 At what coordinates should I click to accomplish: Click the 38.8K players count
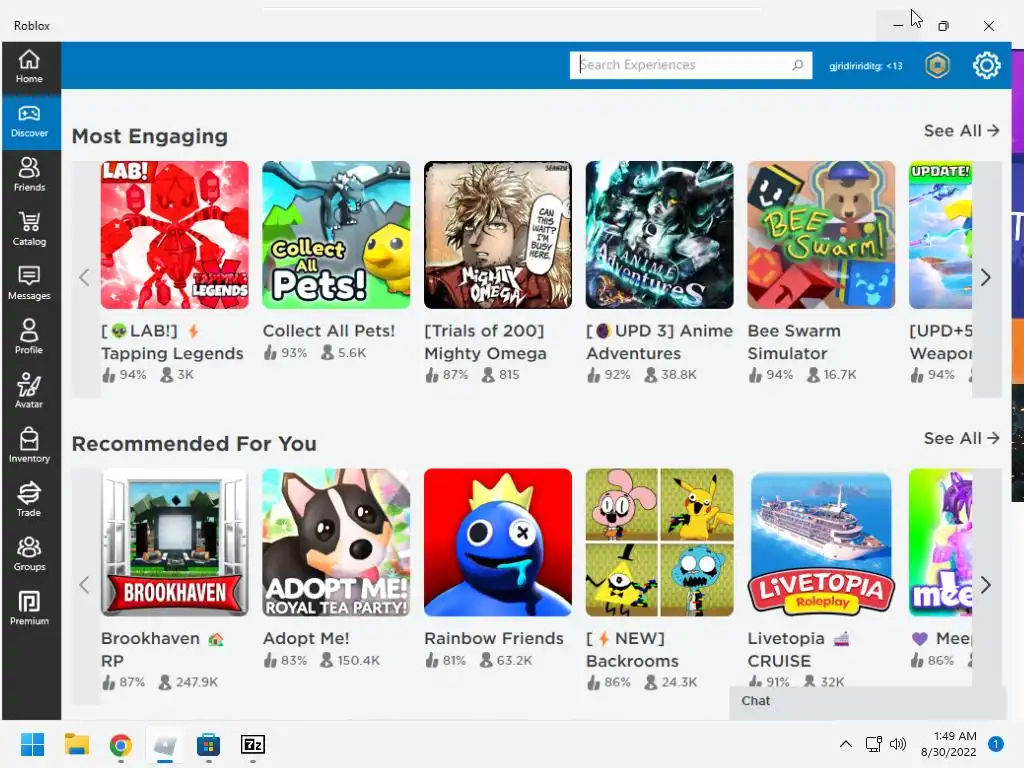[678, 374]
